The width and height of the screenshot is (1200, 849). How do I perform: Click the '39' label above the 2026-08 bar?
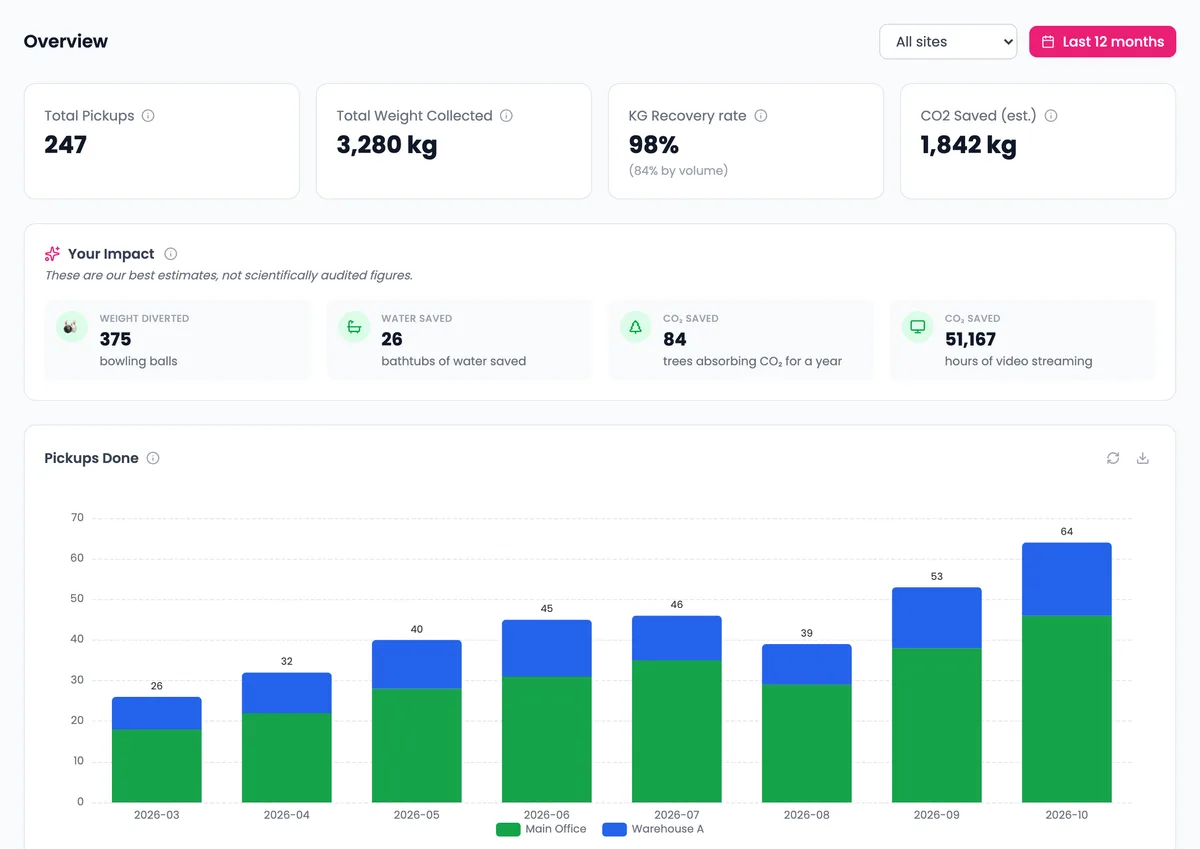coord(807,634)
